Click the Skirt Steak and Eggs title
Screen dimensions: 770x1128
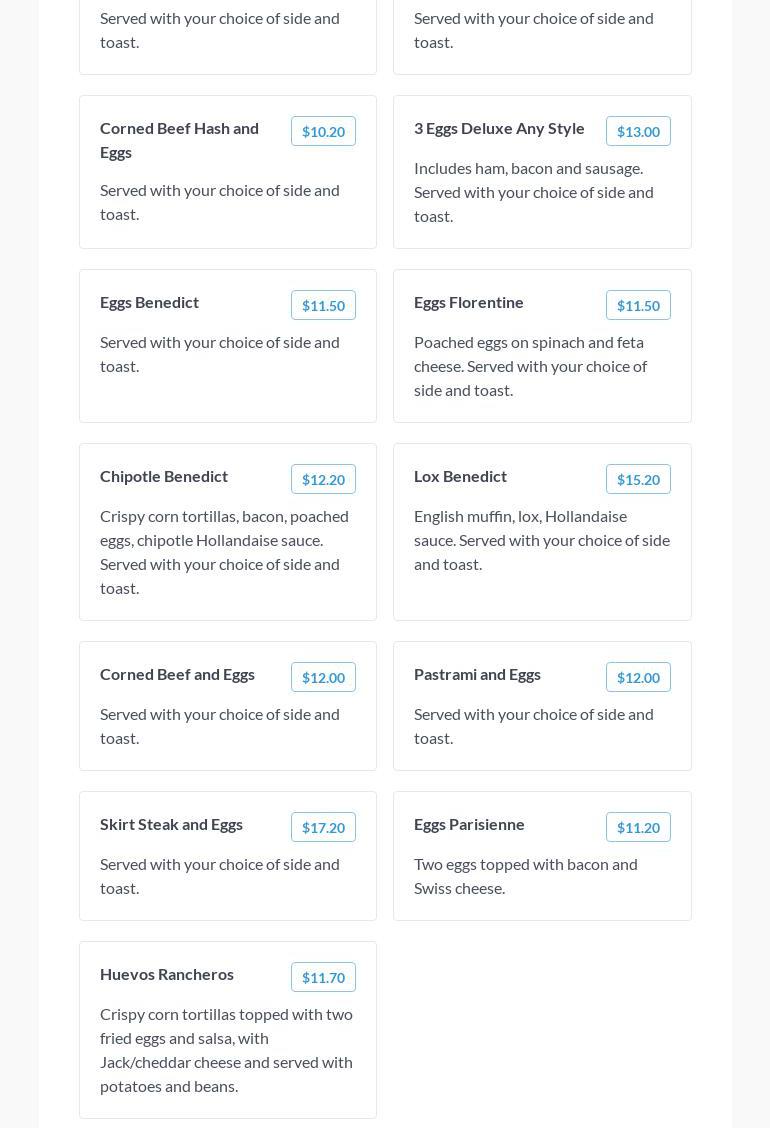pyautogui.click(x=171, y=824)
